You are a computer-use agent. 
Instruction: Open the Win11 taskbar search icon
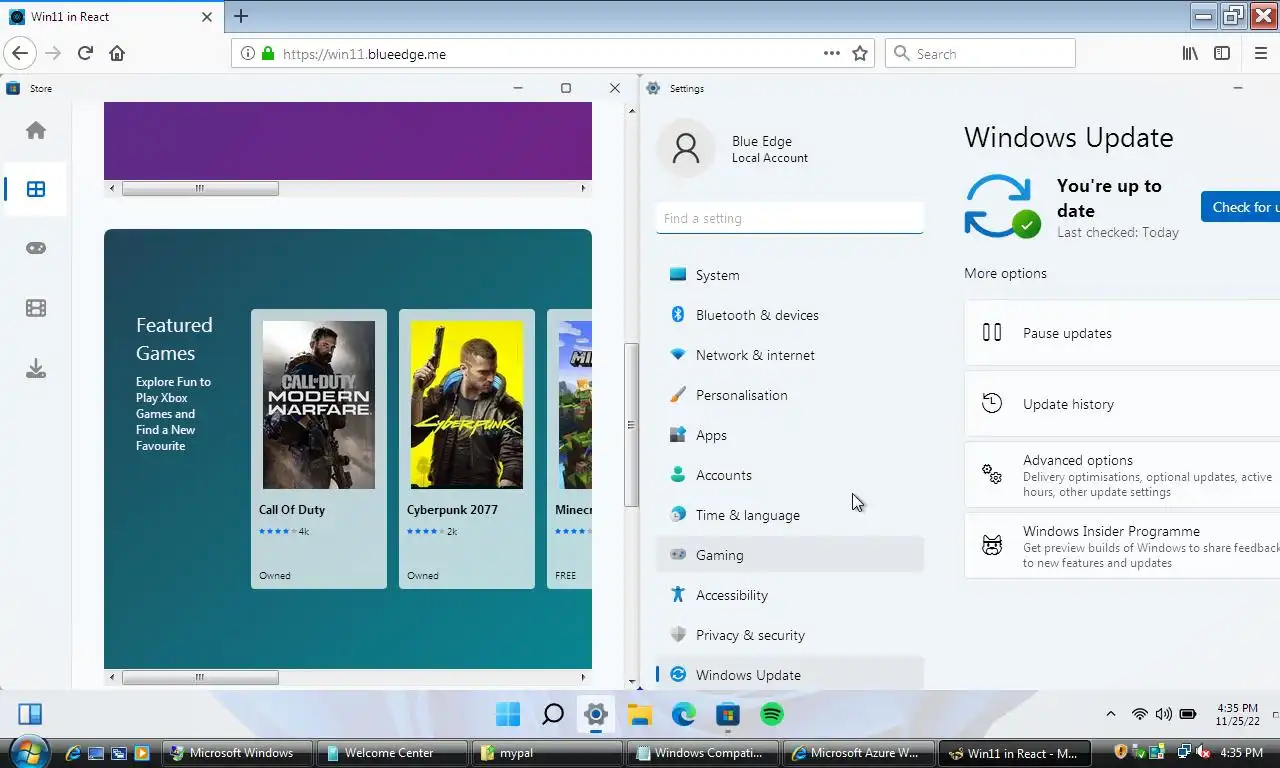pos(552,714)
